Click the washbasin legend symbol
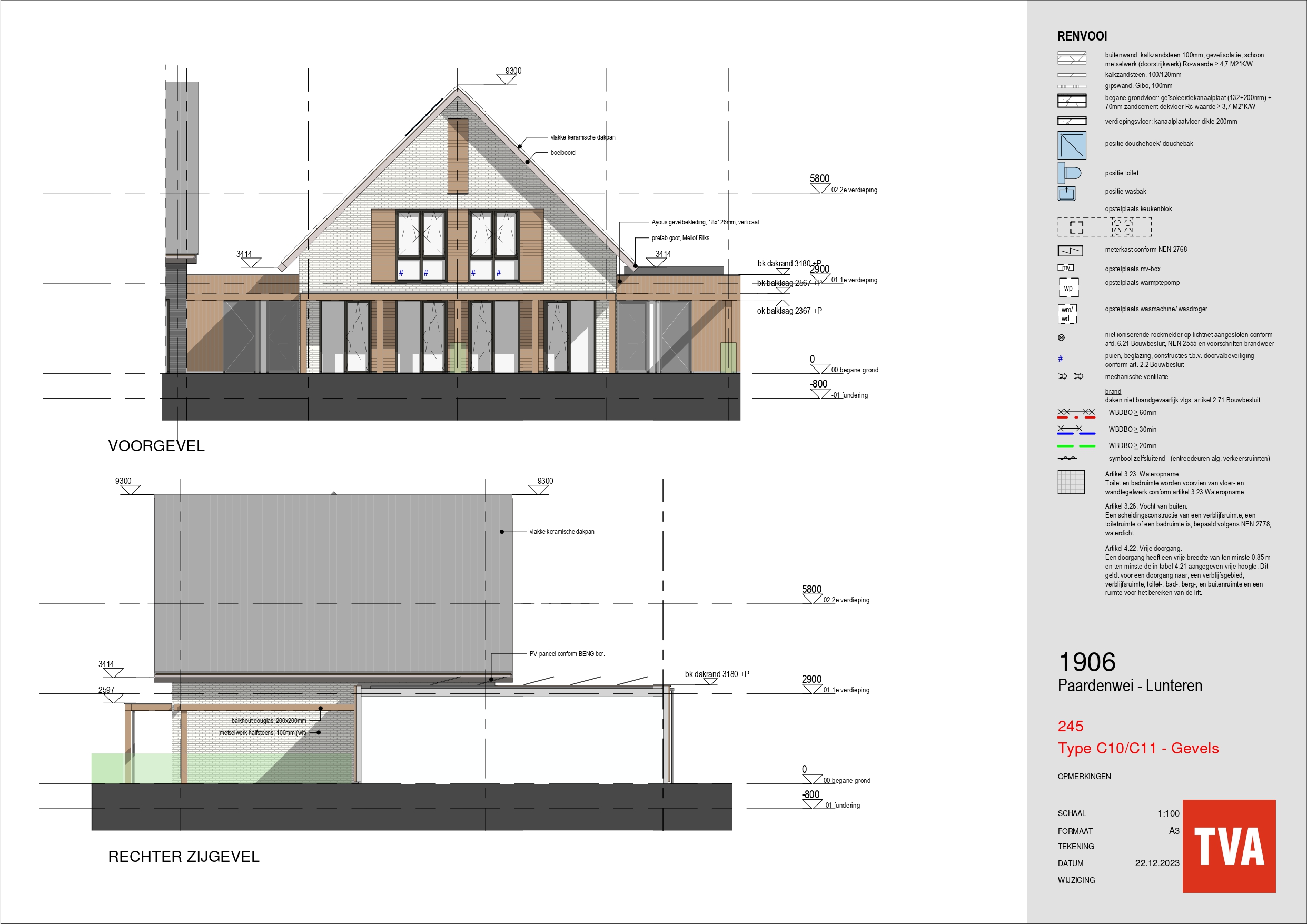 pyautogui.click(x=1066, y=194)
